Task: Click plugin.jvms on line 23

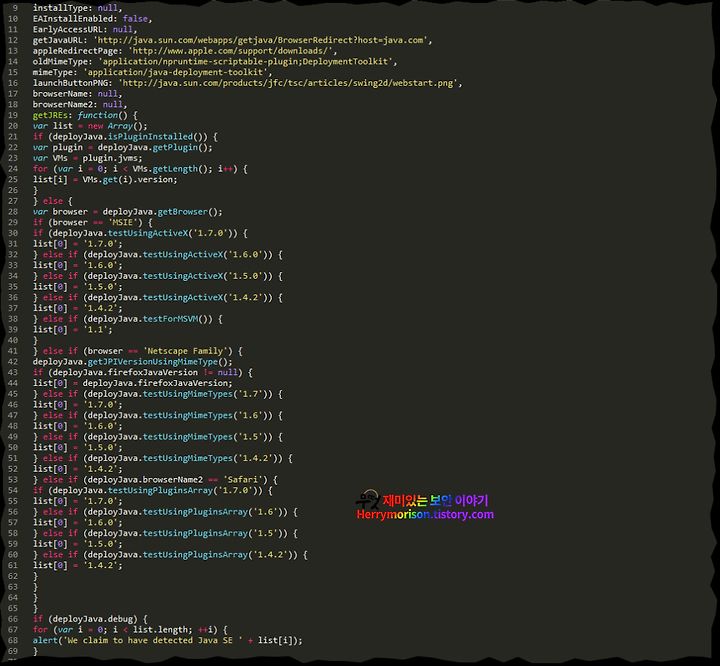Action: tap(112, 158)
